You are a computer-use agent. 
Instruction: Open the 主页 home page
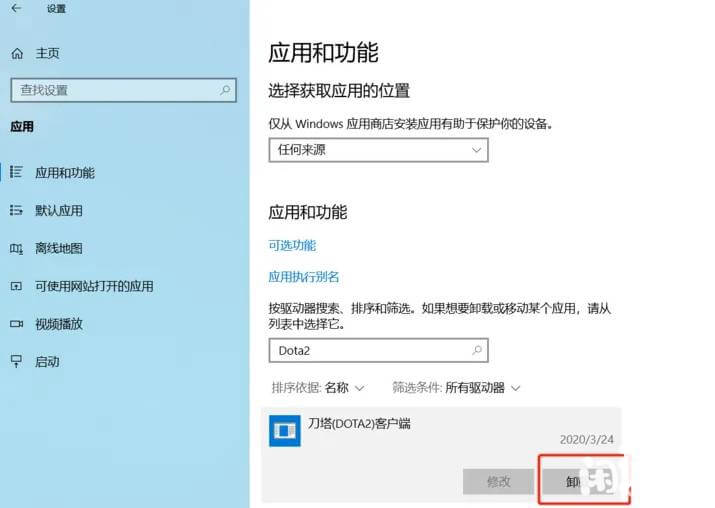coord(47,53)
